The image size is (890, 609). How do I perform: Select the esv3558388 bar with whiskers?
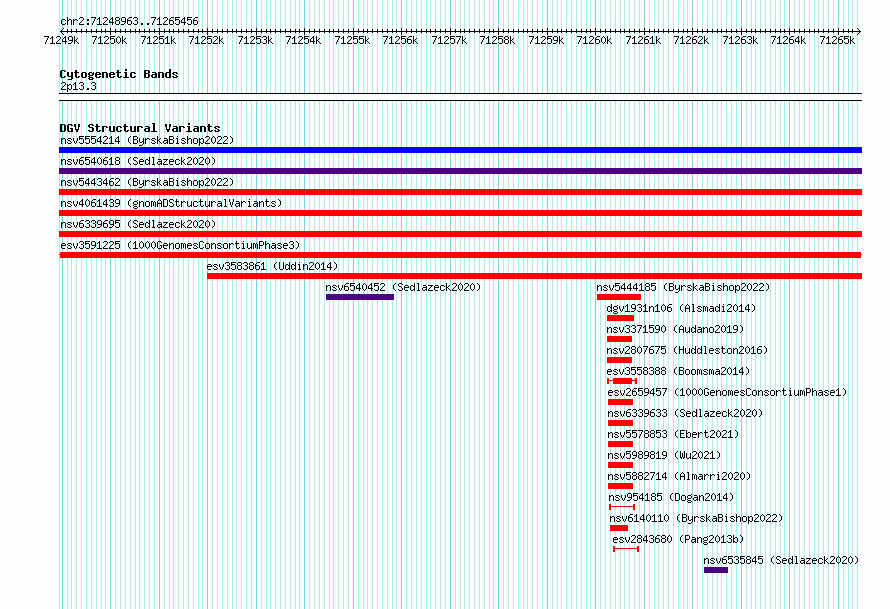point(622,381)
